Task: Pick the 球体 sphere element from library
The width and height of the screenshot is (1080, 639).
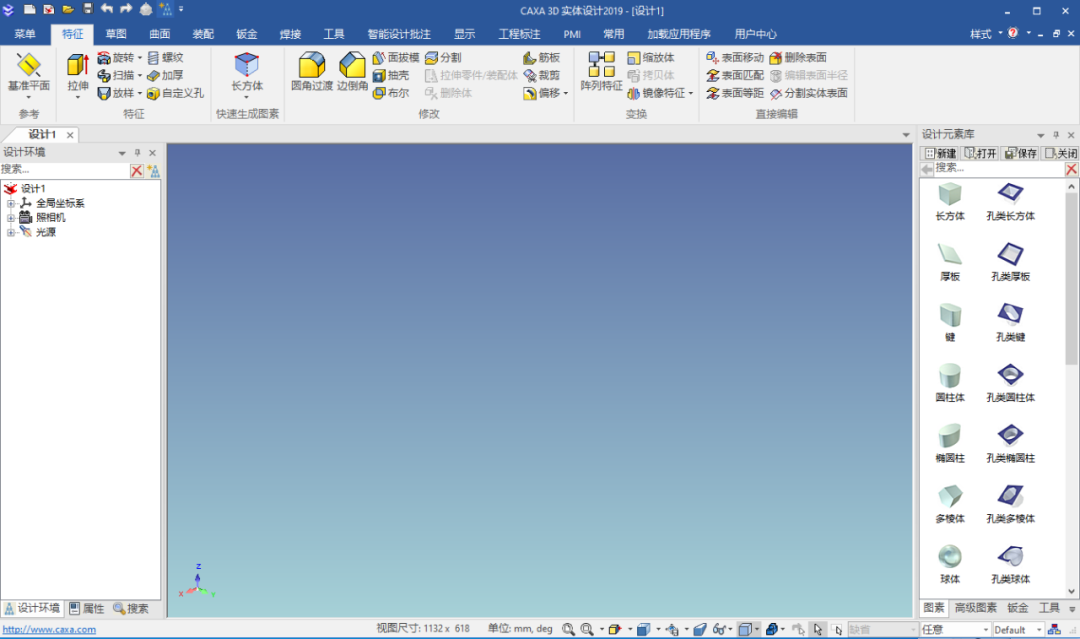Action: coord(950,564)
